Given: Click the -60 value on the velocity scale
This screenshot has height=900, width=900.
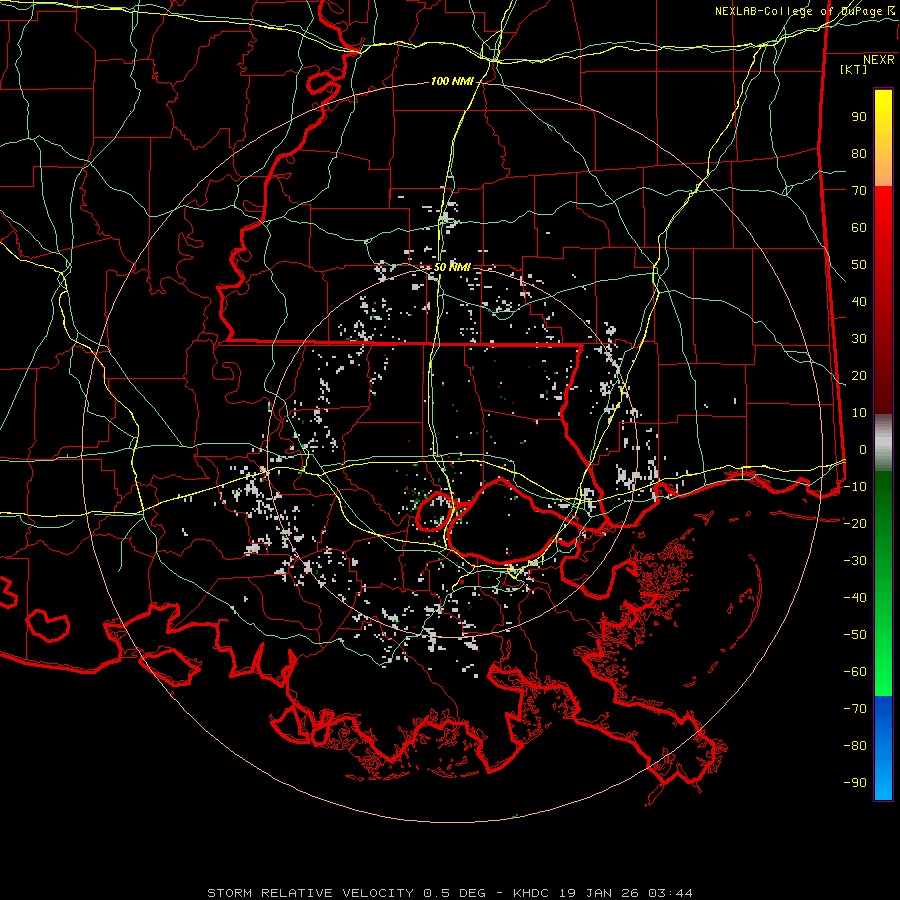Looking at the screenshot, I should click(x=855, y=672).
